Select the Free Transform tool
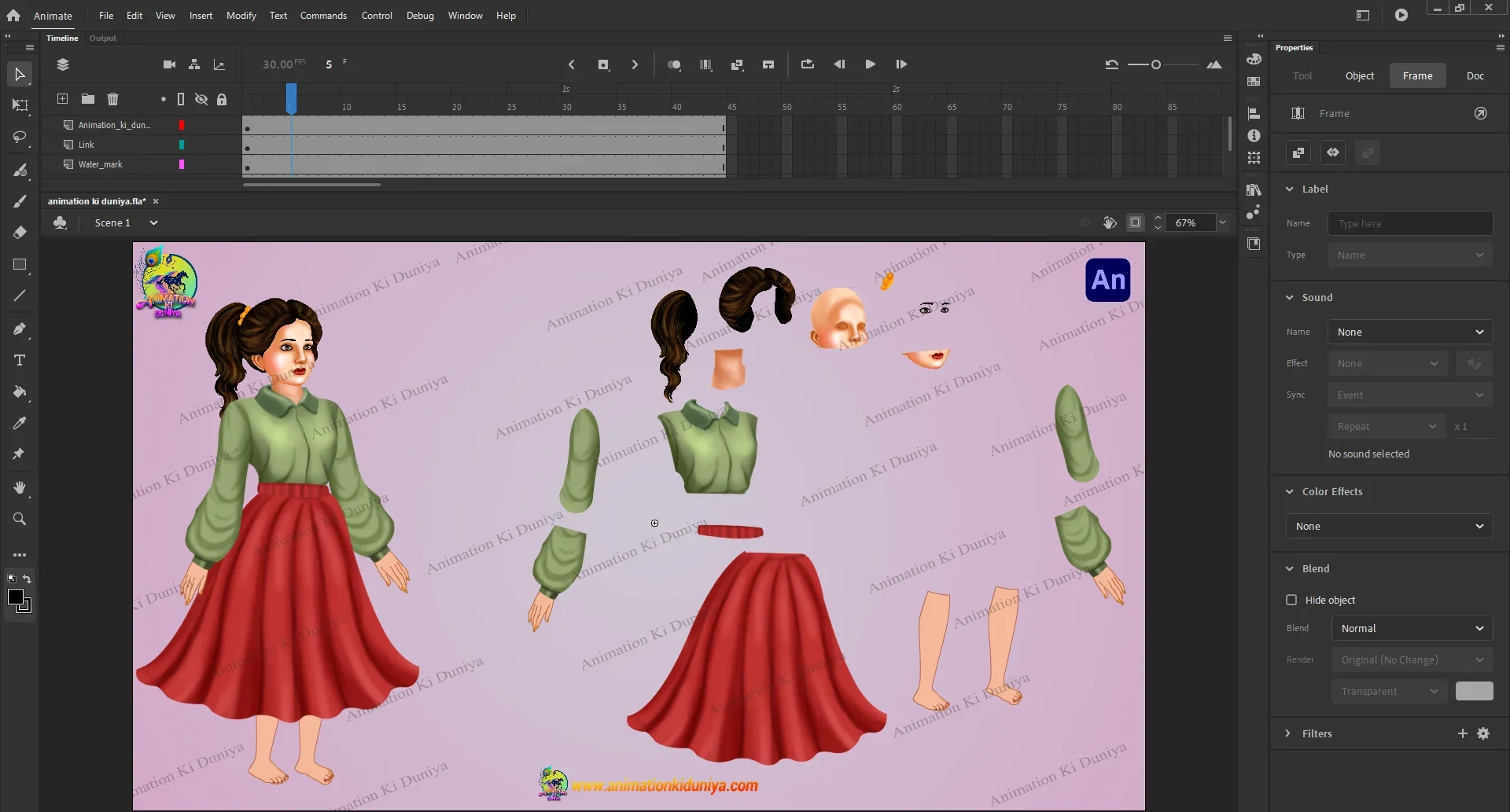The image size is (1510, 812). (20, 105)
